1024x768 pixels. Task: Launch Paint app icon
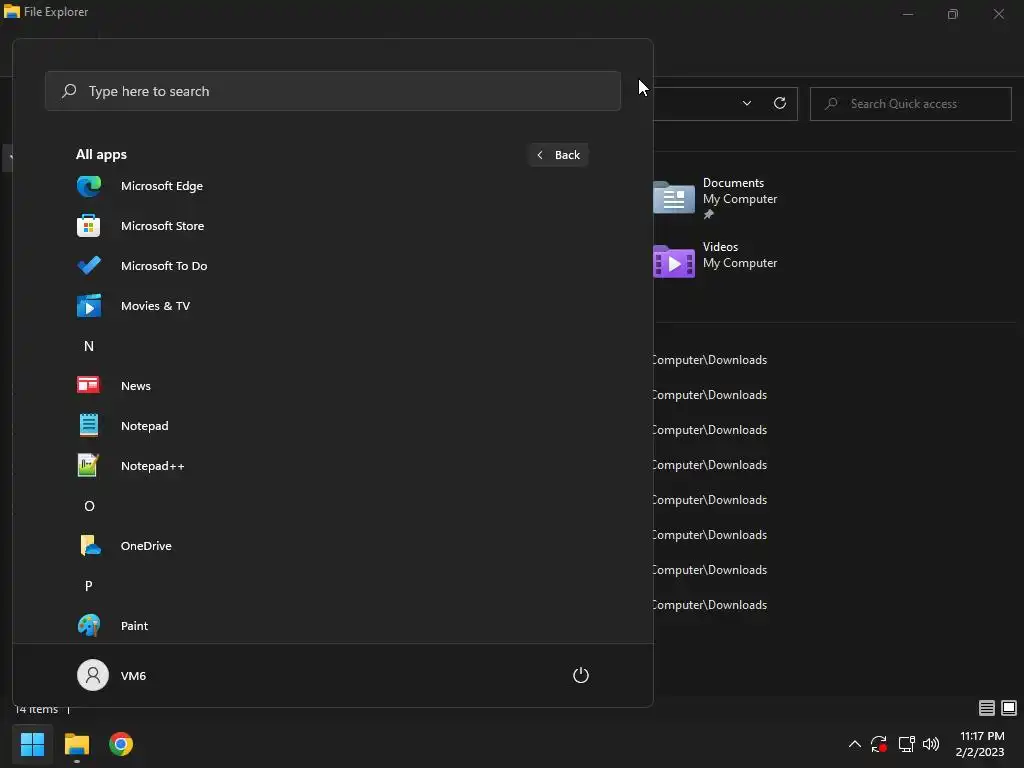pyautogui.click(x=89, y=625)
